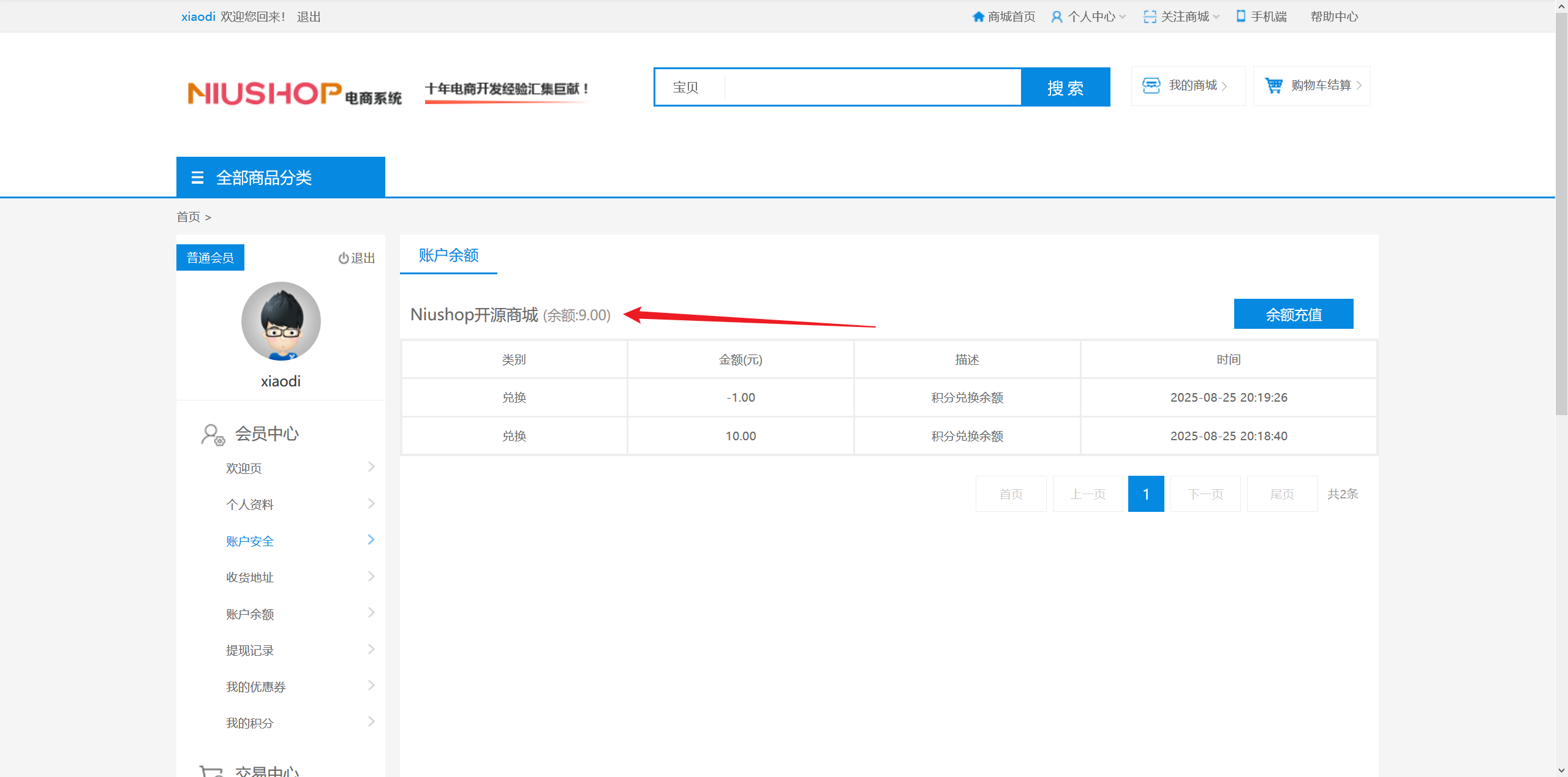Select the 账户余额 tab
Image resolution: width=1568 pixels, height=777 pixels.
pyautogui.click(x=448, y=255)
